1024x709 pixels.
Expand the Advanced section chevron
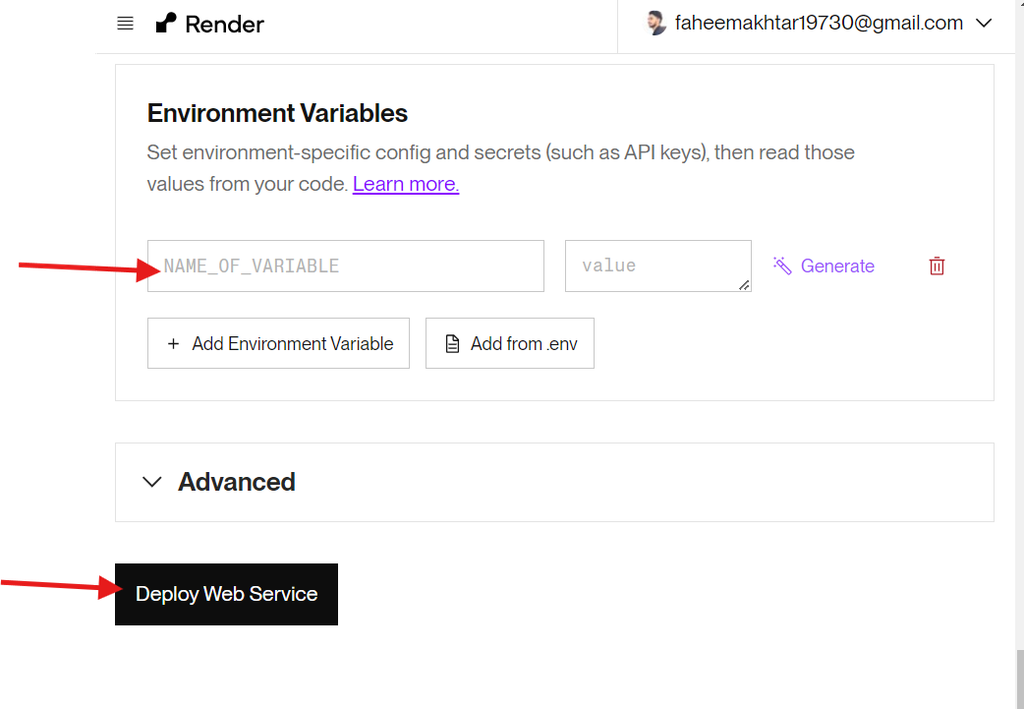tap(152, 482)
